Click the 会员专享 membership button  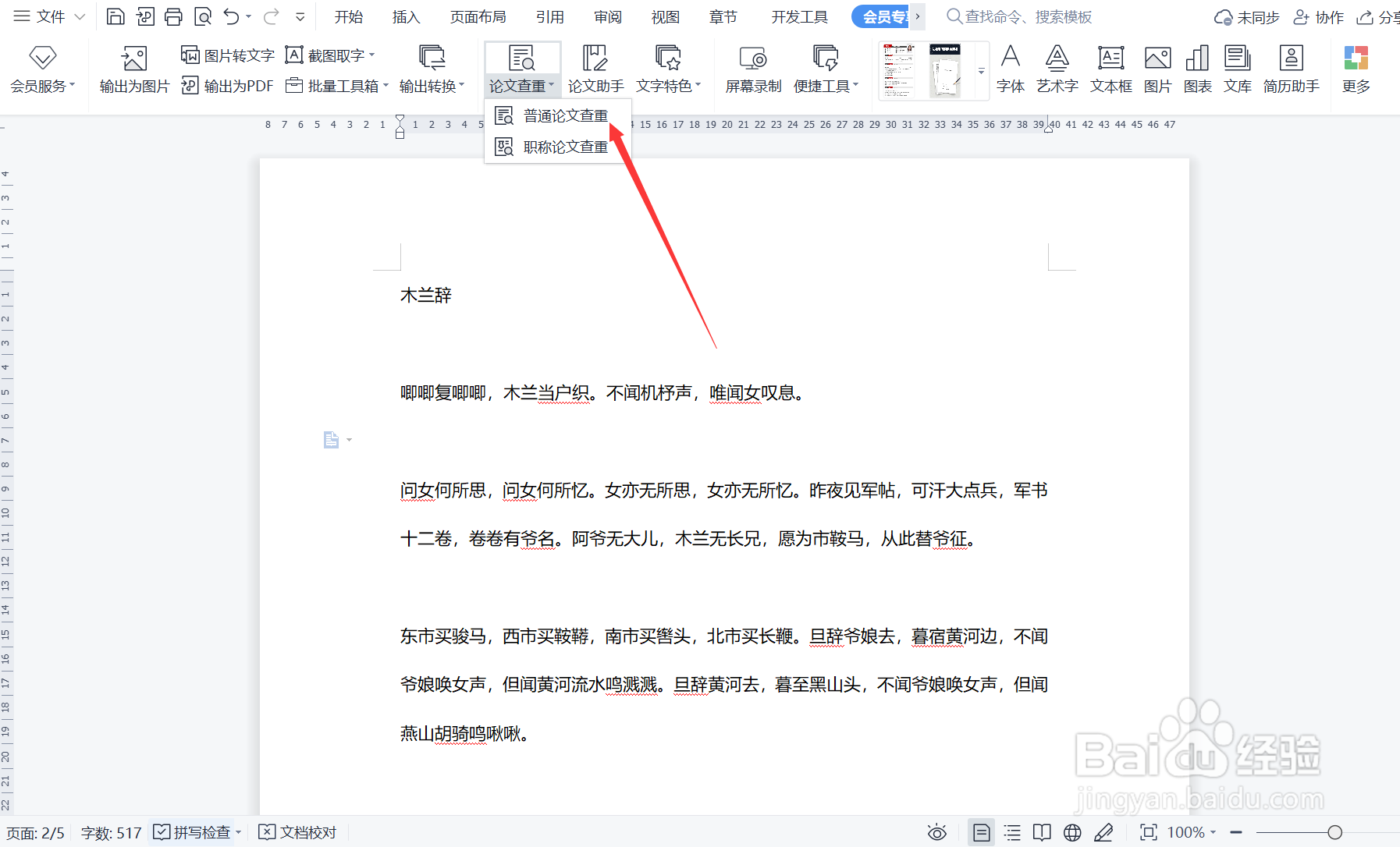click(x=884, y=16)
